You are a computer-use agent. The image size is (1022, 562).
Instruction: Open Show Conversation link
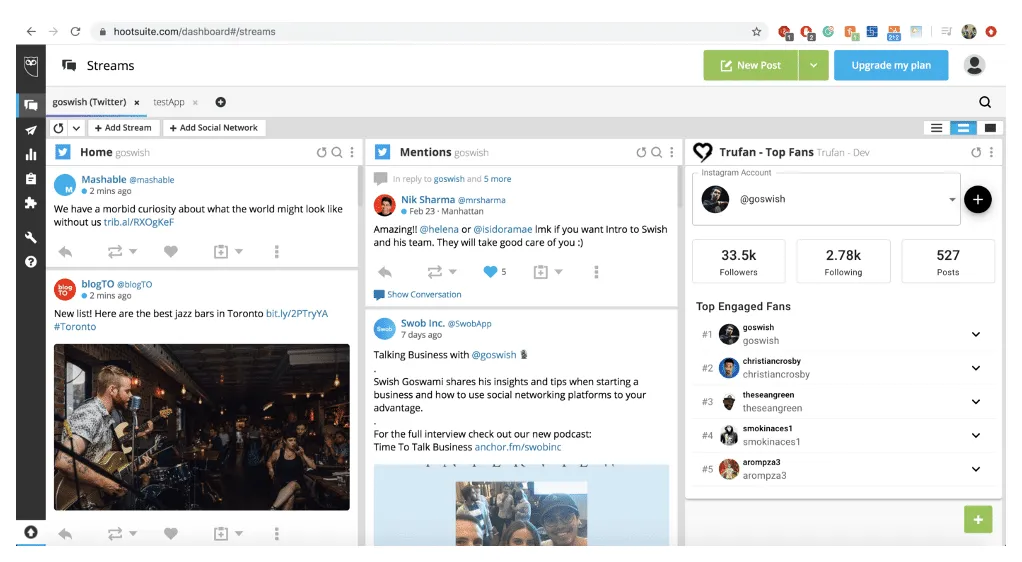point(424,295)
